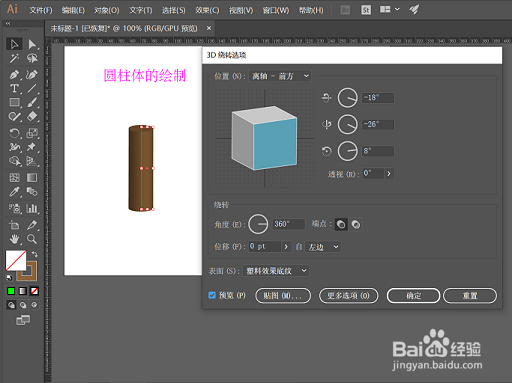Swap fill and stroke colors

coord(34,254)
